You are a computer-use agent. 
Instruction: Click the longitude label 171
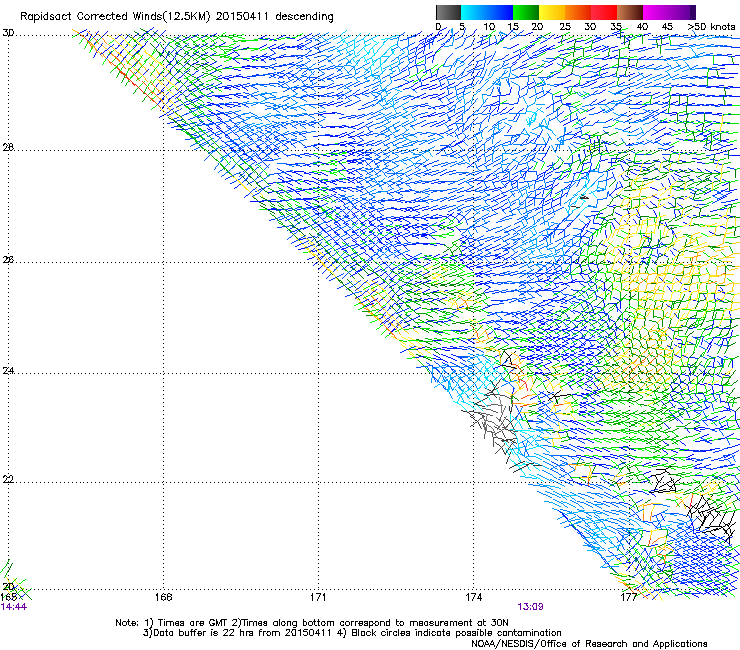318,597
